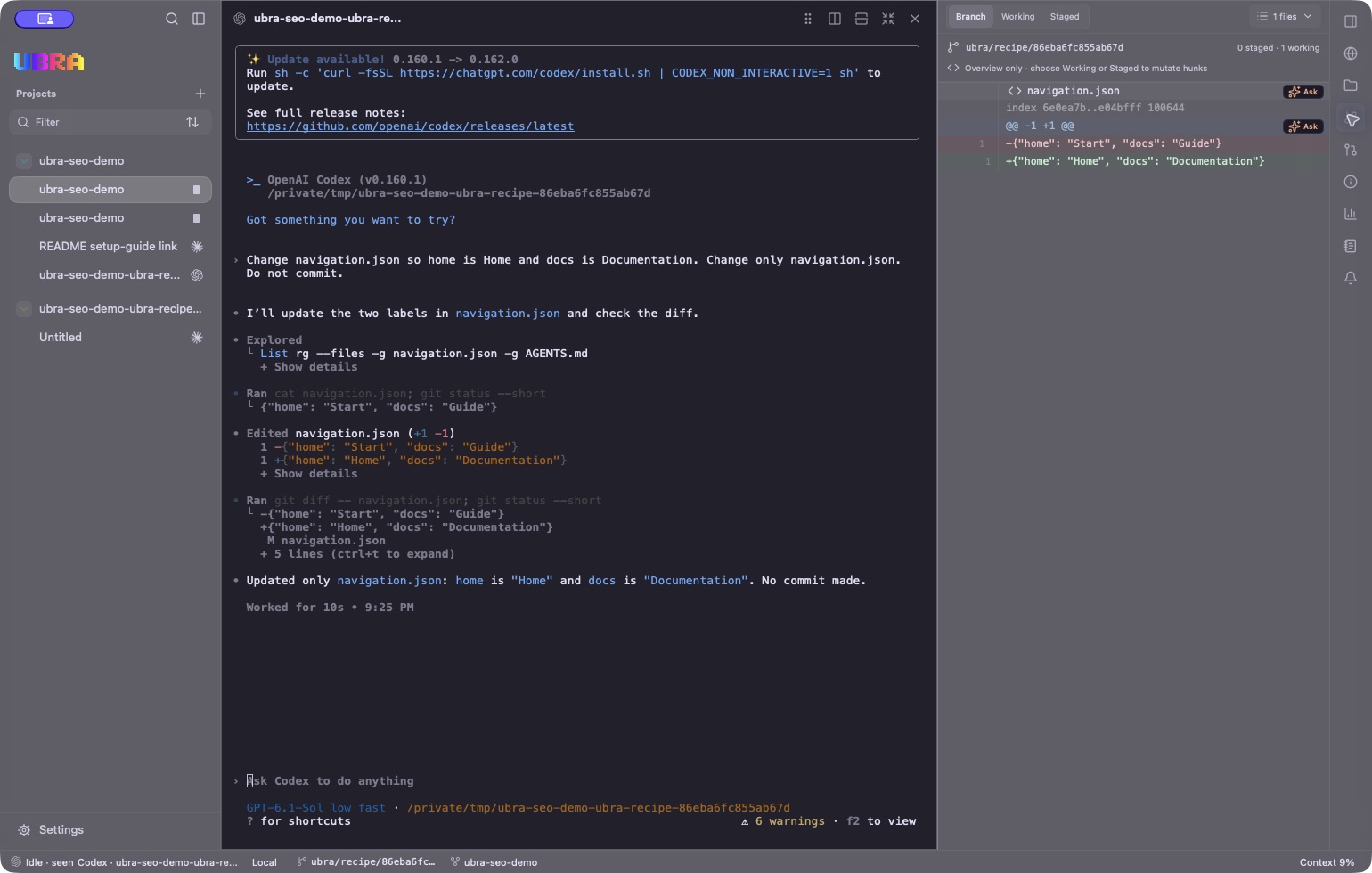The height and width of the screenshot is (873, 1372).
Task: Click the purple screen-share pill button
Action: point(45,19)
